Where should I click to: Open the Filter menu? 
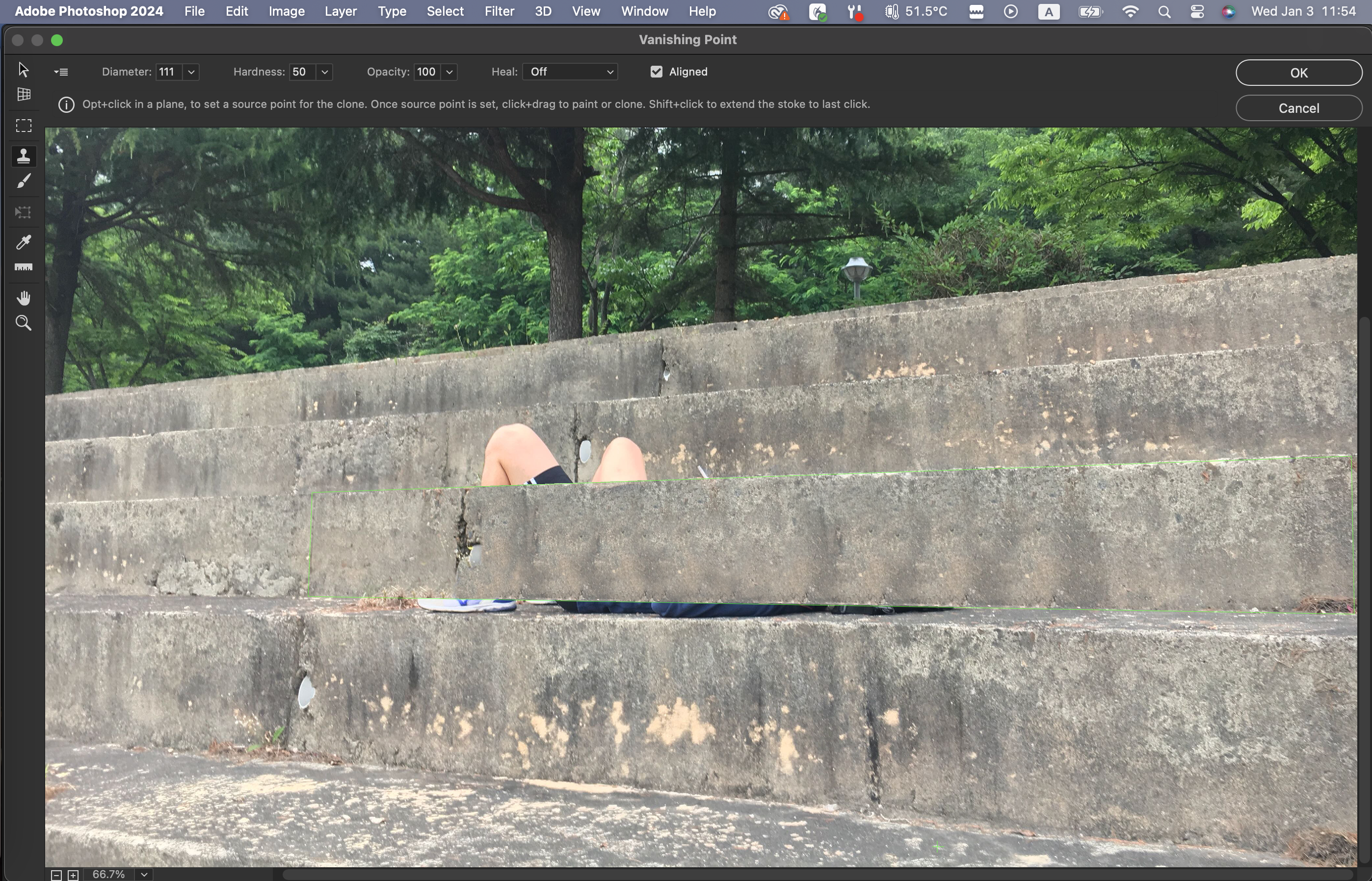[499, 11]
